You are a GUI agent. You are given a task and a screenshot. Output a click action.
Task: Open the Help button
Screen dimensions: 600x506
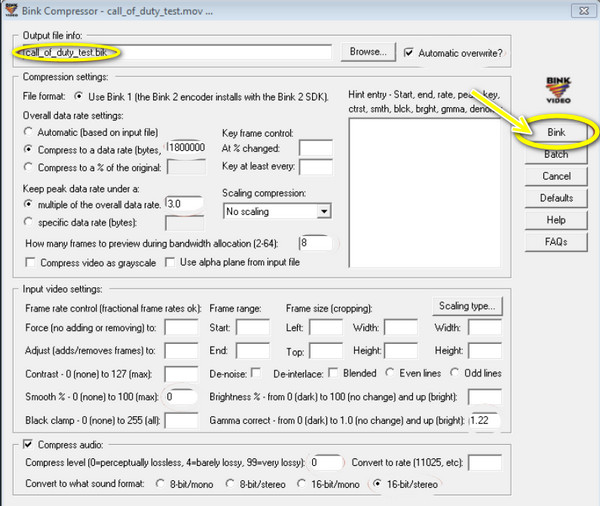point(556,220)
